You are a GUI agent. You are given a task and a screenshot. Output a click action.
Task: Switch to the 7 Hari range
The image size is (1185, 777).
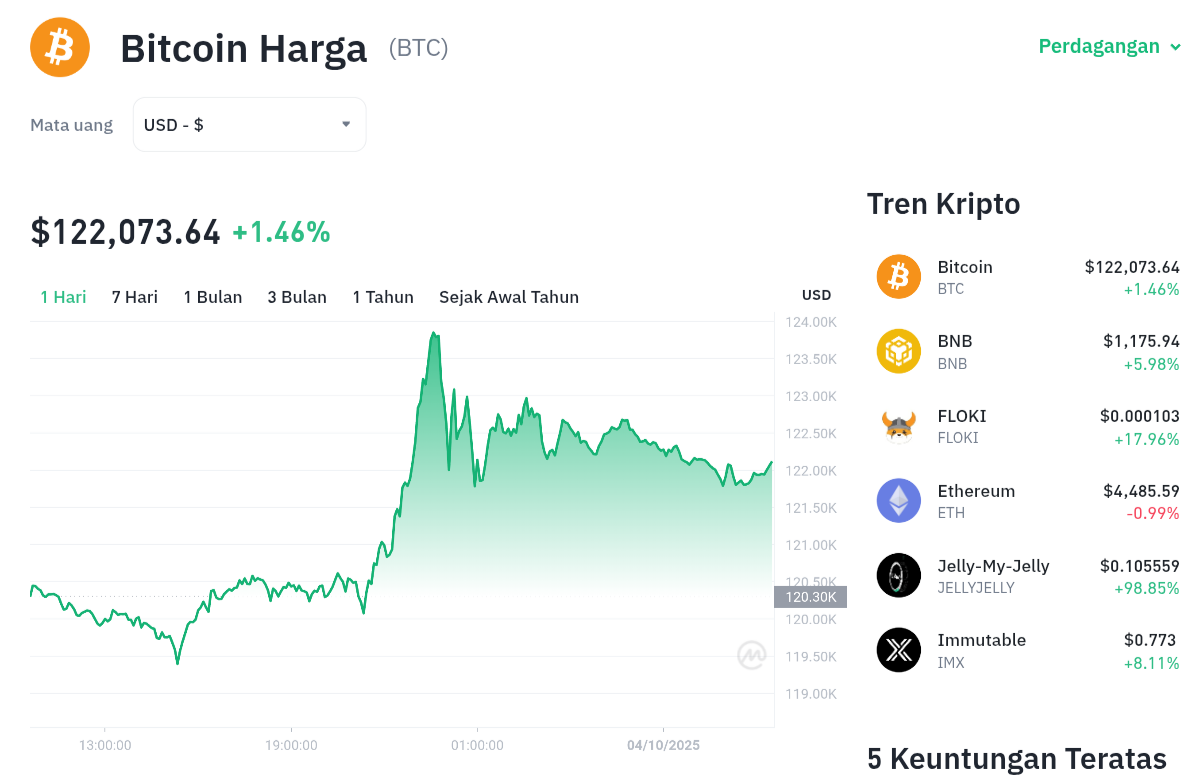pyautogui.click(x=135, y=297)
